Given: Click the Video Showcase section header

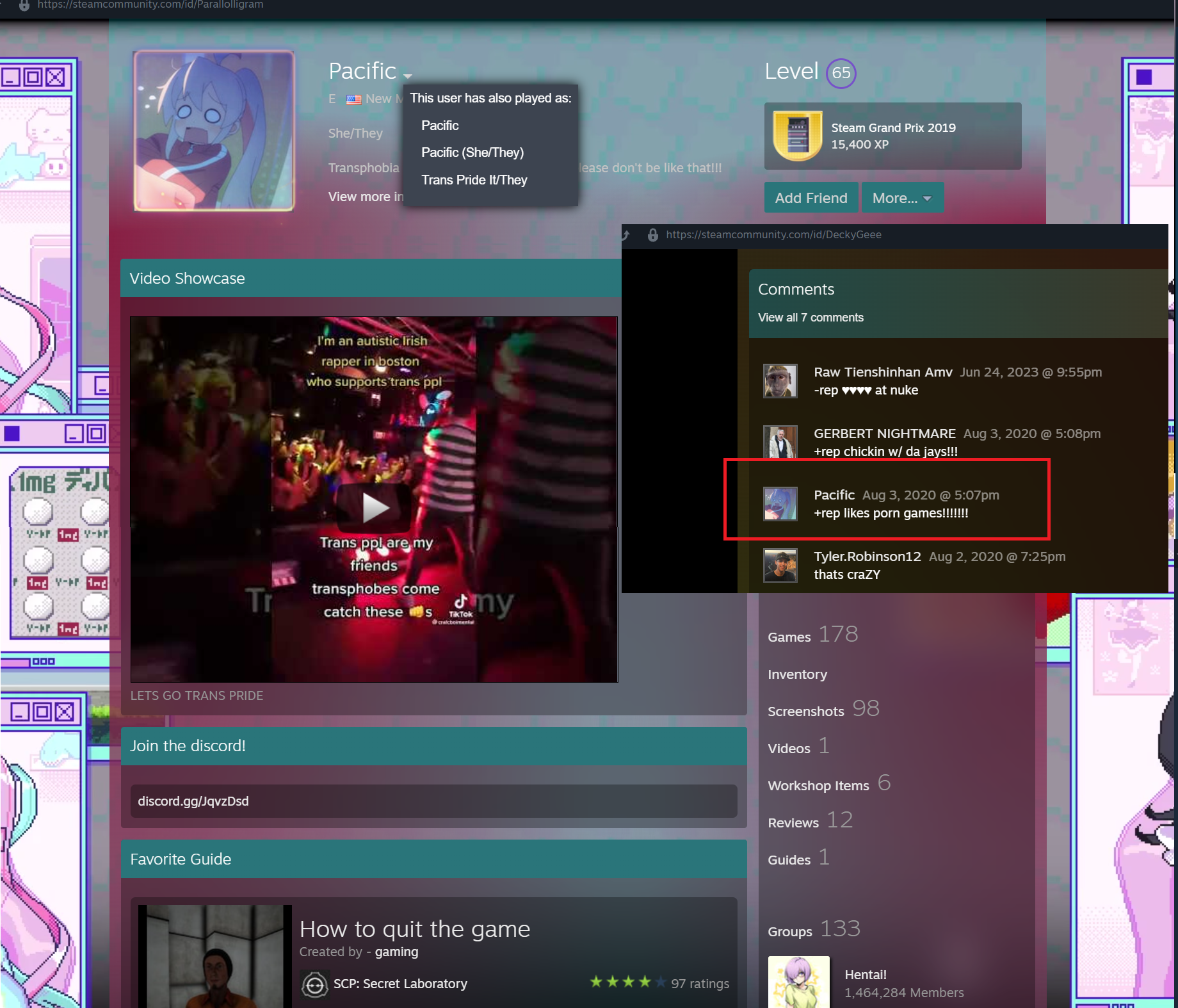Looking at the screenshot, I should click(371, 278).
